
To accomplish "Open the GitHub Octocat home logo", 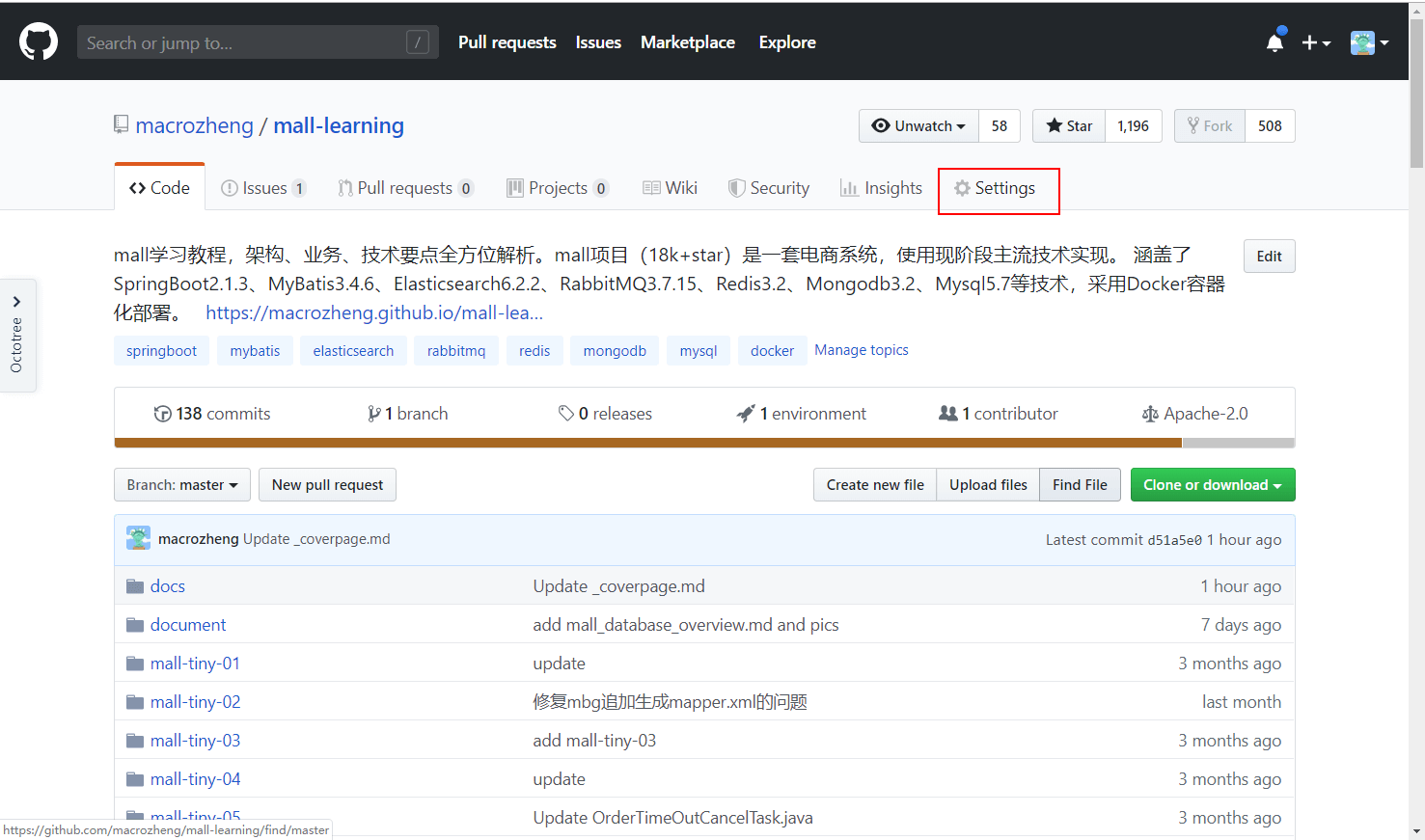I will click(x=39, y=42).
